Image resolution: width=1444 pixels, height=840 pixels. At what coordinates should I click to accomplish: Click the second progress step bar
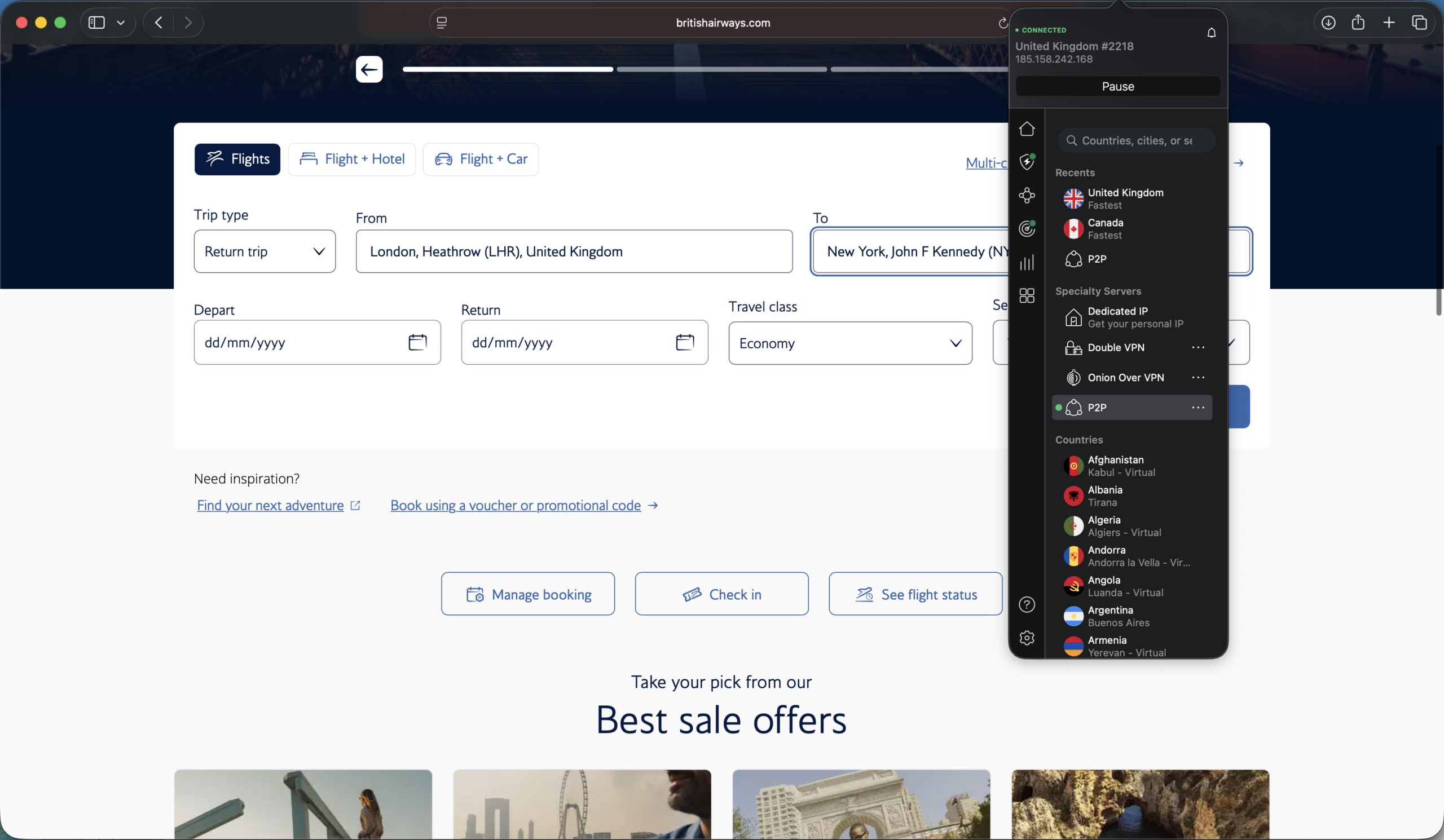point(722,69)
